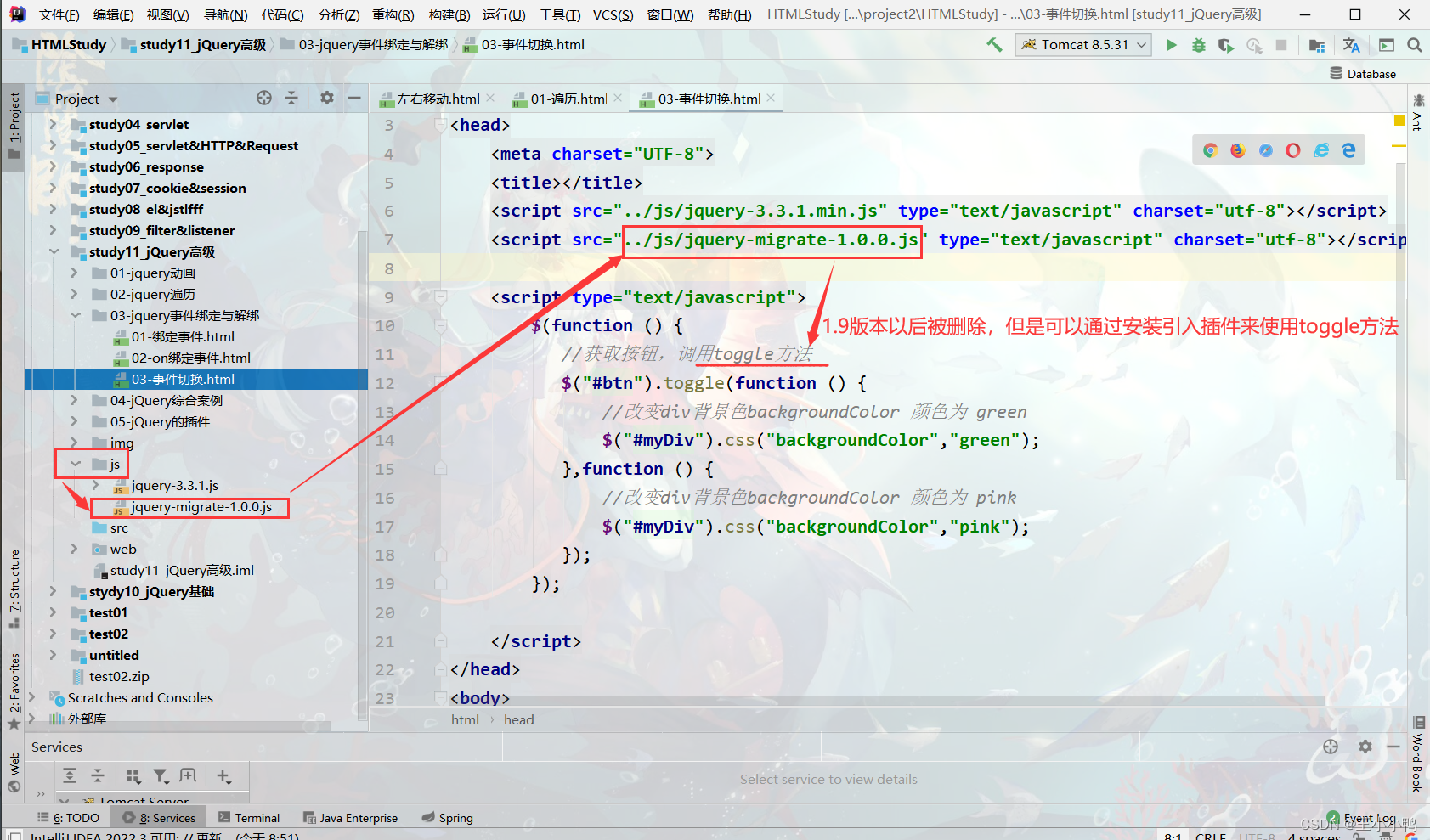Open the Spring tool window
This screenshot has width=1430, height=840.
click(448, 818)
